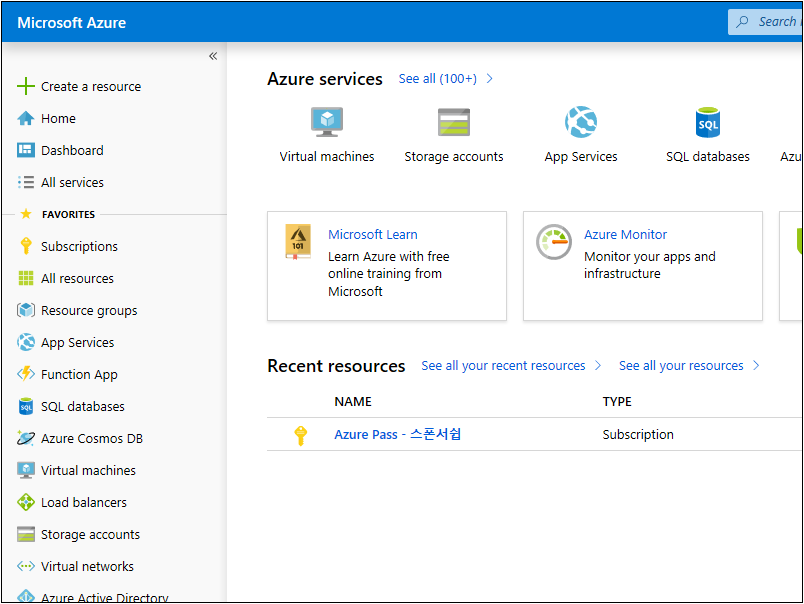This screenshot has width=804, height=604.
Task: Click the Microsoft Learn 101 book icon
Action: pos(298,241)
